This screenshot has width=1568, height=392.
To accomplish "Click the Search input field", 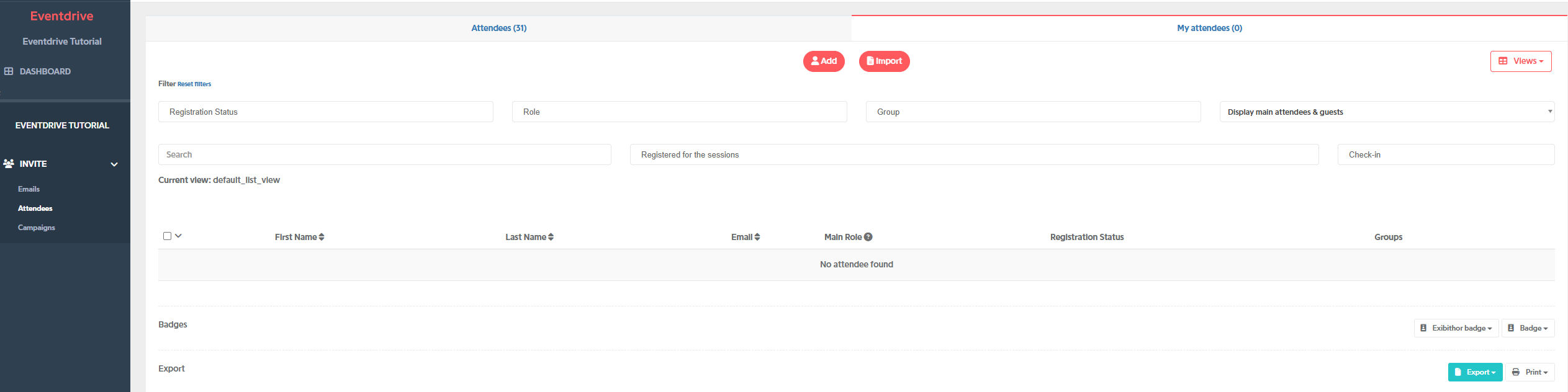I will 385,154.
